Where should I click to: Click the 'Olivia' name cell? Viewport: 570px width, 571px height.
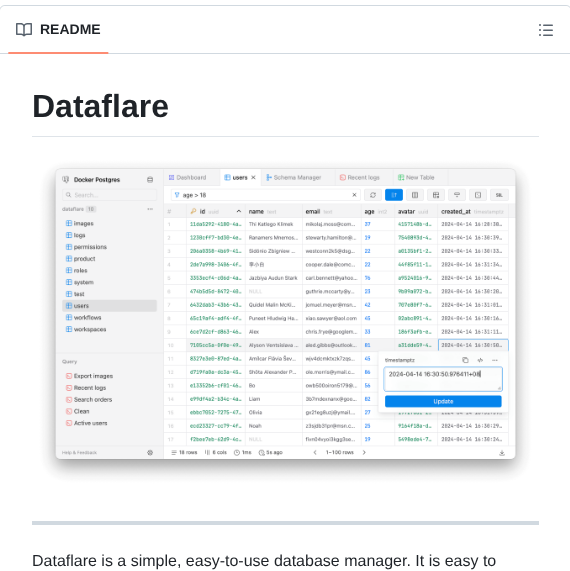coord(274,413)
